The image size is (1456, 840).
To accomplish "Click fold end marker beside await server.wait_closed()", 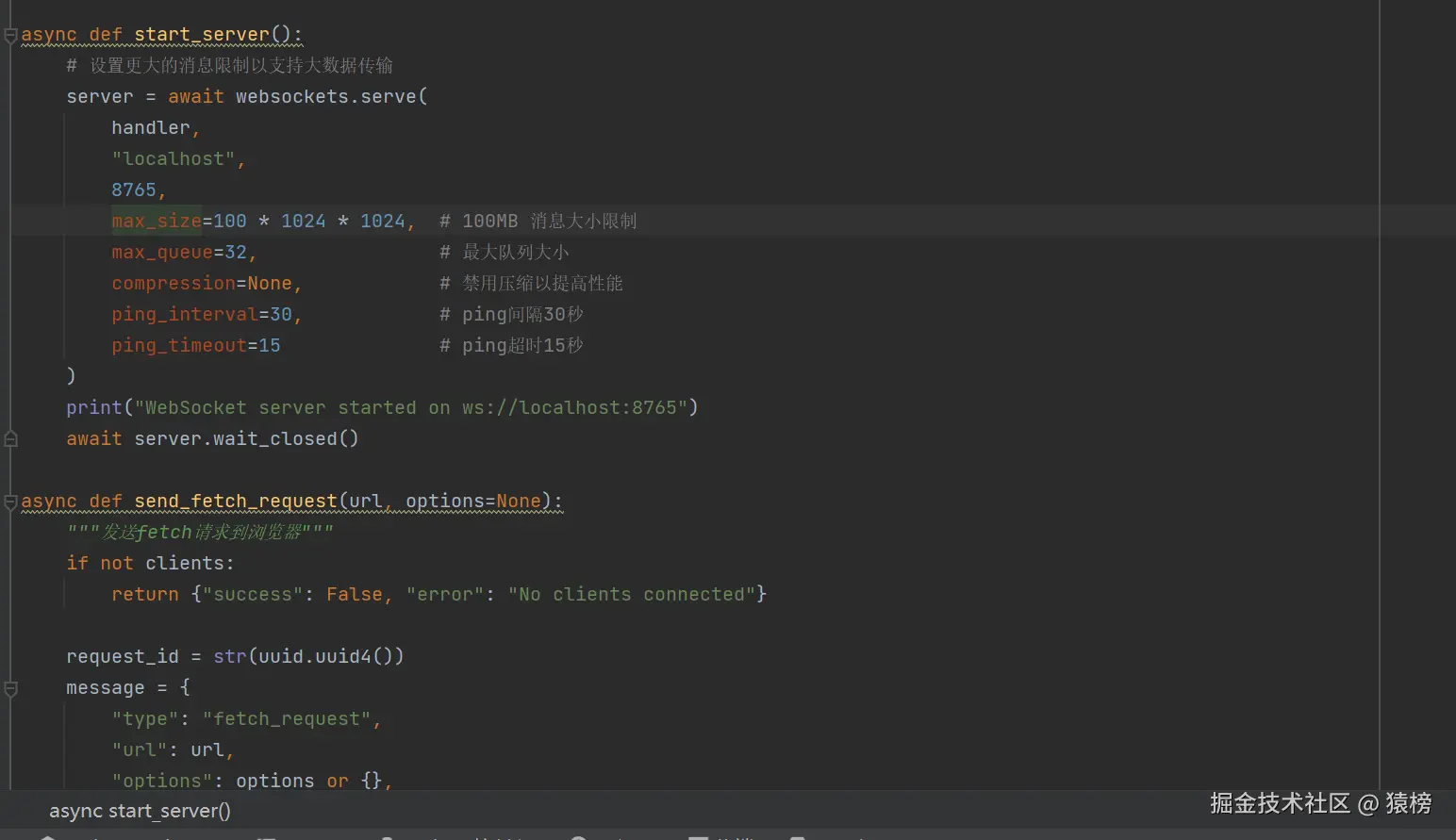I will [x=10, y=438].
